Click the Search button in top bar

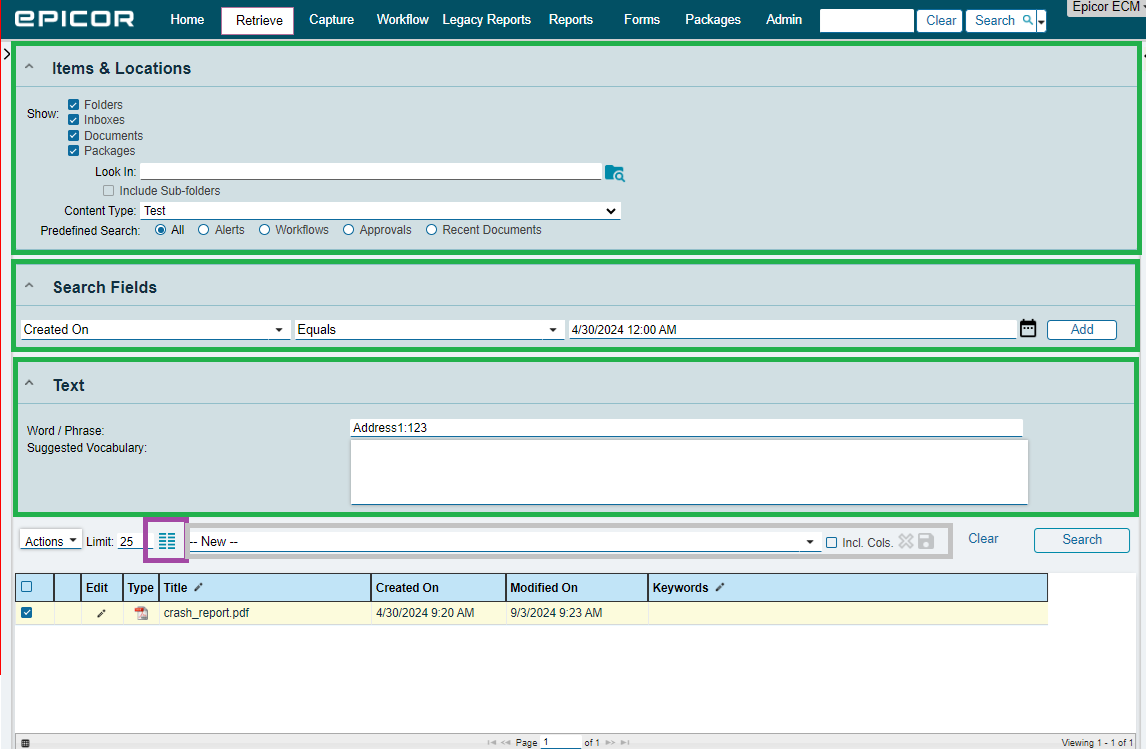click(1001, 20)
